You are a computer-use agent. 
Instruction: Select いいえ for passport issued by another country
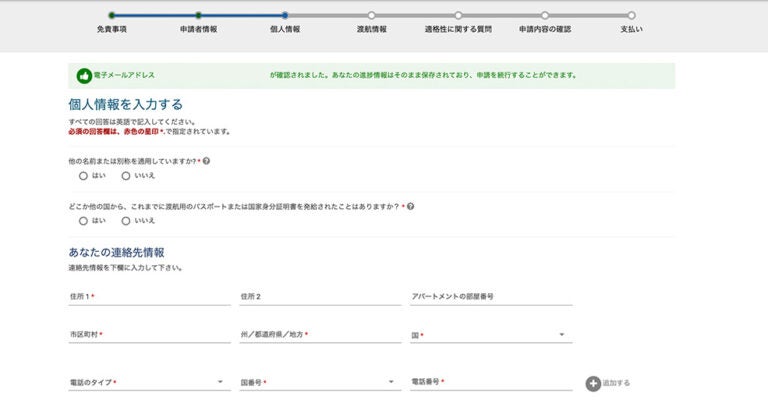tap(126, 221)
